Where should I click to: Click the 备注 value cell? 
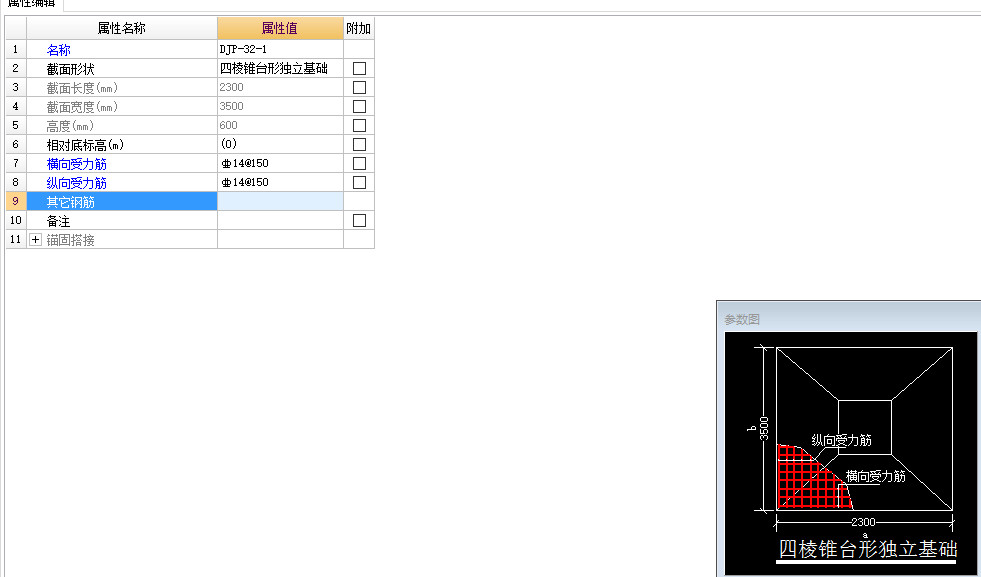(280, 220)
